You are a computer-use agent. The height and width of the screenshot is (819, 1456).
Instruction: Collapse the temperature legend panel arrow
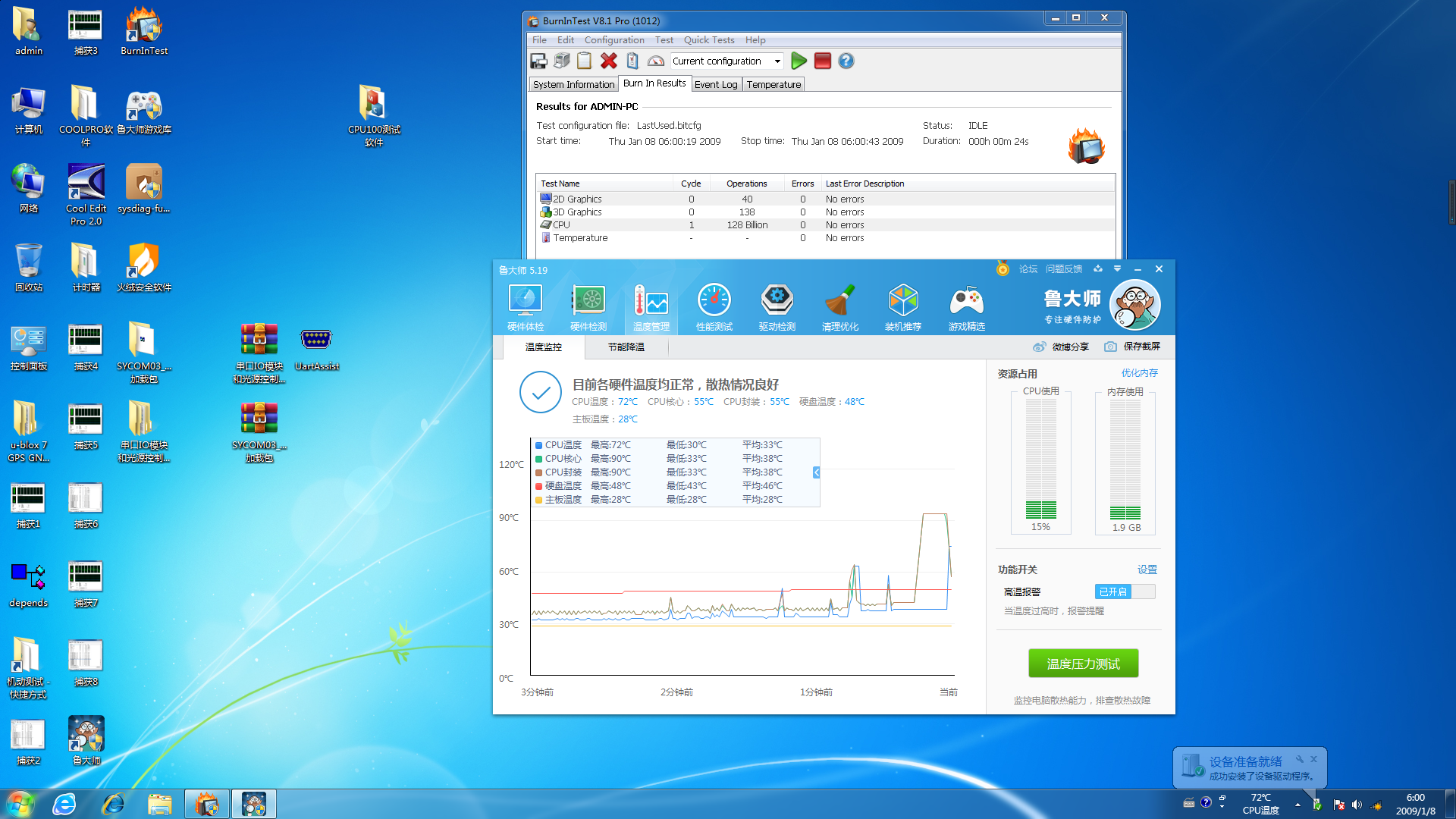[x=816, y=472]
